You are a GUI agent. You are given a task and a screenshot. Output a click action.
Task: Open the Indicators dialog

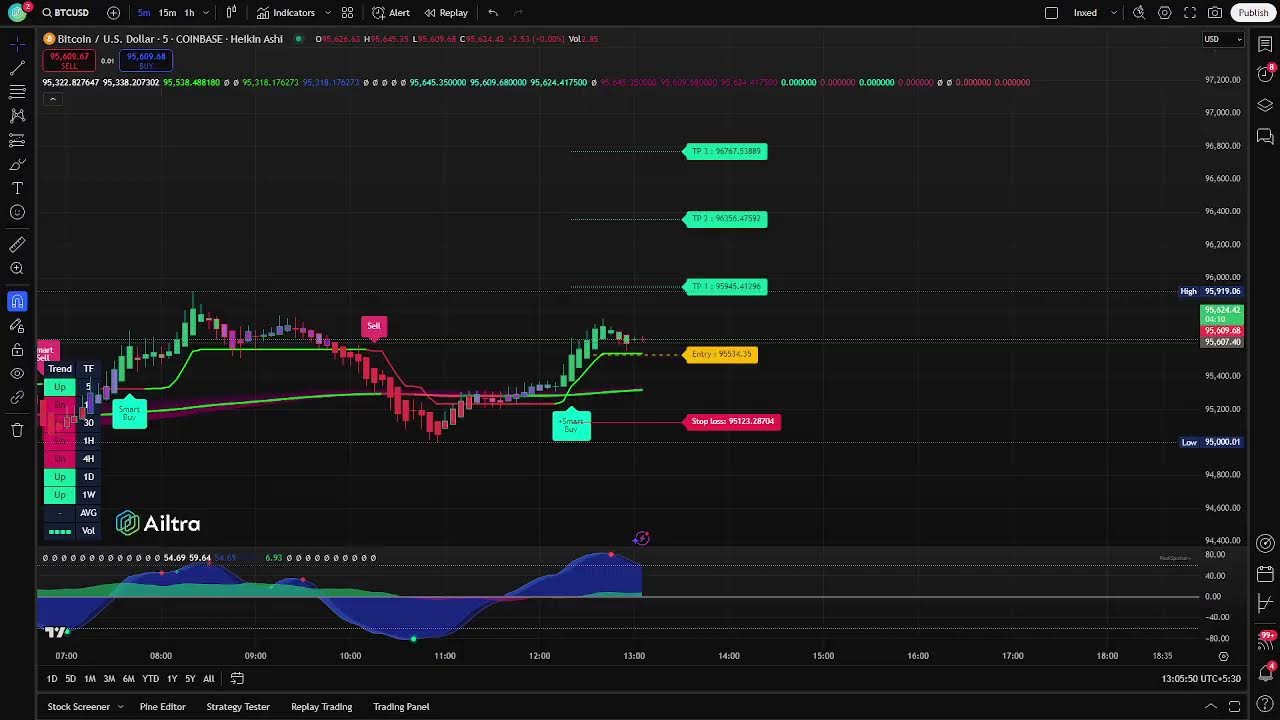[x=286, y=13]
